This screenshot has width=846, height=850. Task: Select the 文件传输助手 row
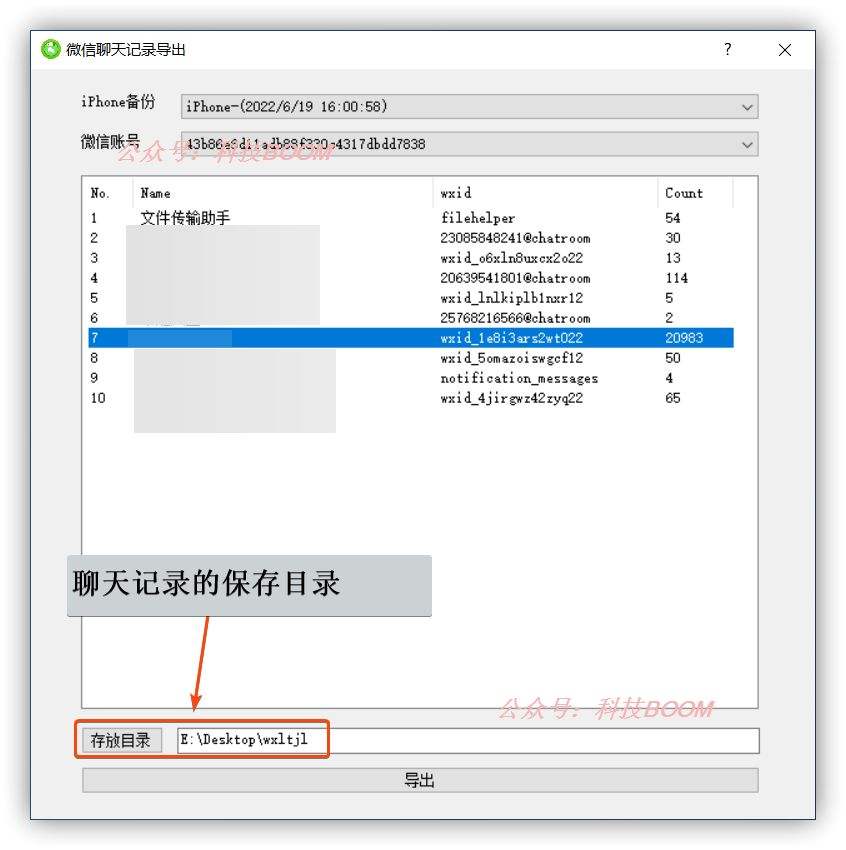411,218
